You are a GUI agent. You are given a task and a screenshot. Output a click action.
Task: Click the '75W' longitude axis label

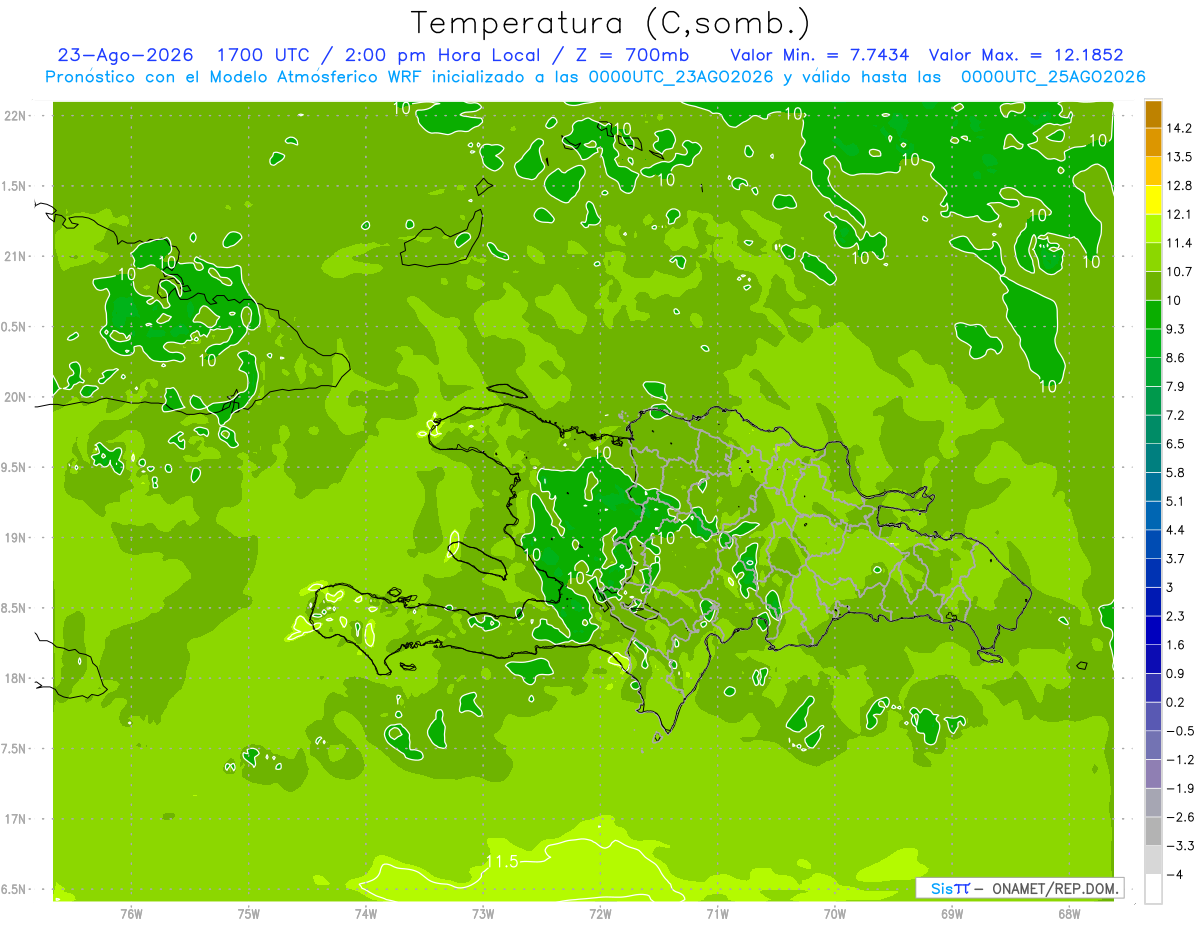[248, 914]
